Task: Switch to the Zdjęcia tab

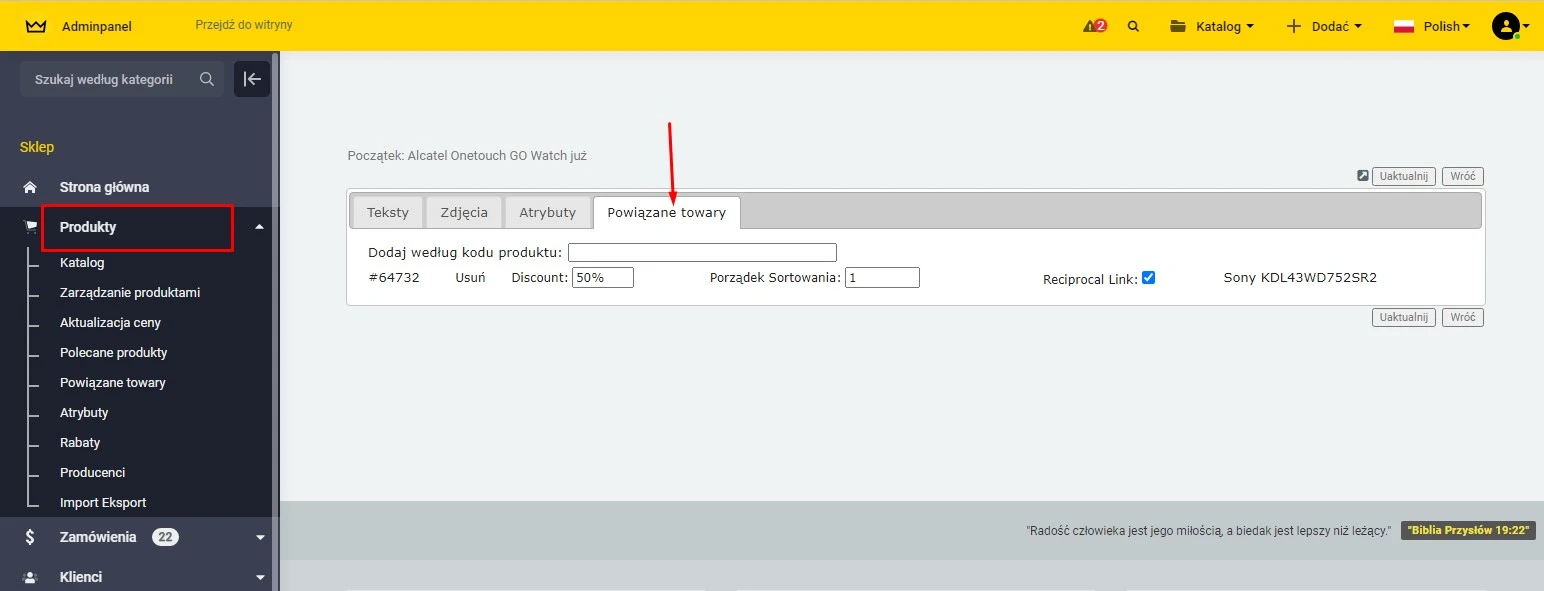Action: (463, 211)
